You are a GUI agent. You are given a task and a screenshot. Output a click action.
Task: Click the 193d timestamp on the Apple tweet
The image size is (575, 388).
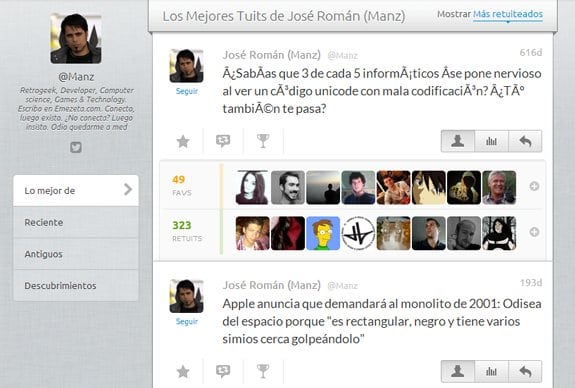531,283
